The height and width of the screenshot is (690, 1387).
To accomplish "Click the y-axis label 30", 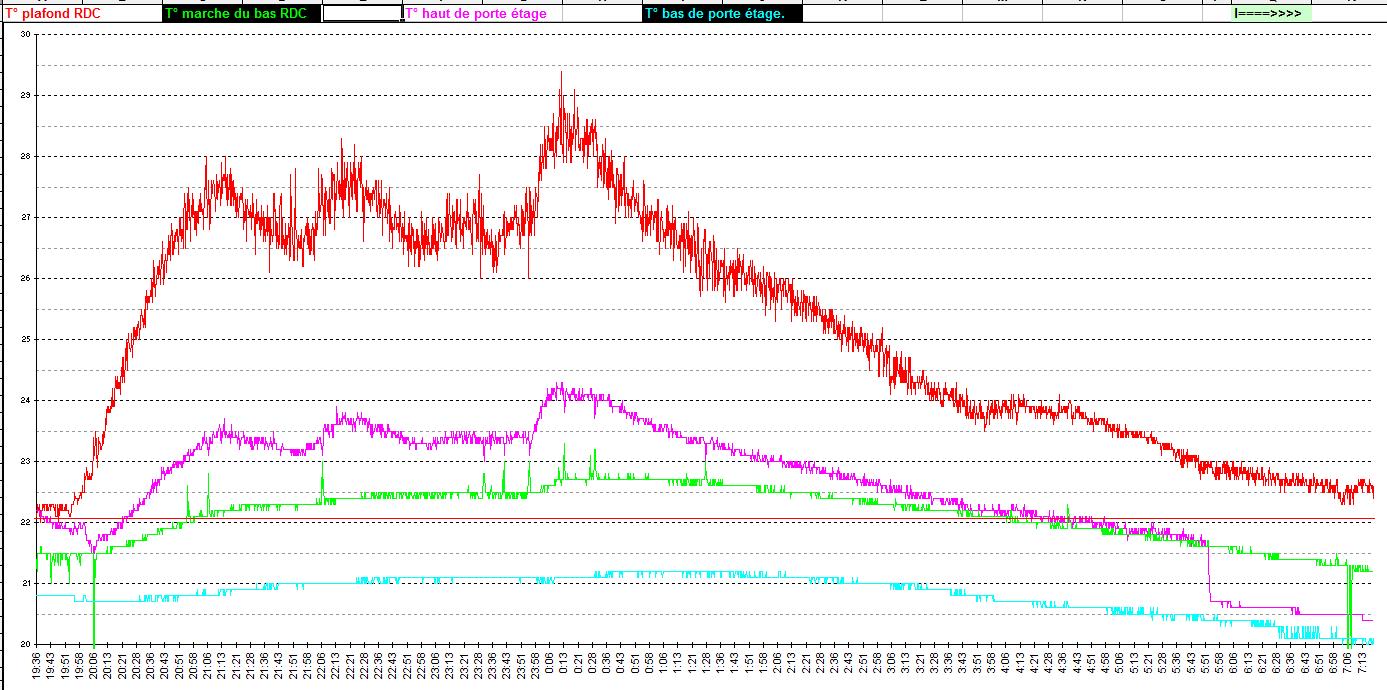I will point(26,34).
